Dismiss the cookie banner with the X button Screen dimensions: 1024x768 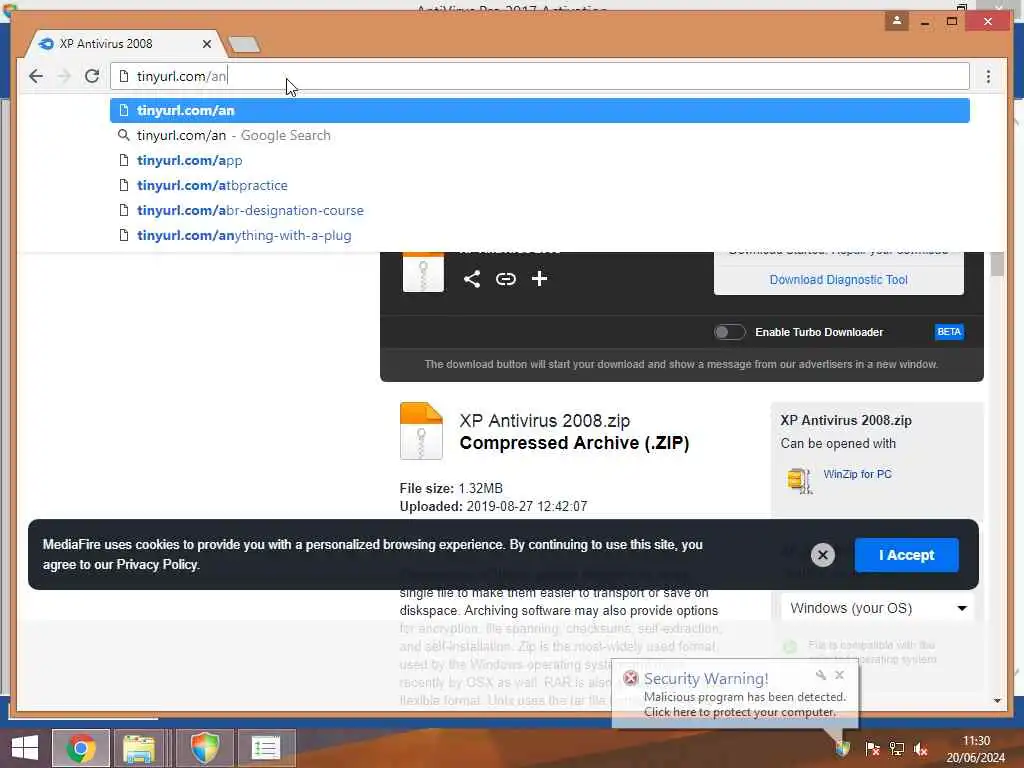point(823,555)
